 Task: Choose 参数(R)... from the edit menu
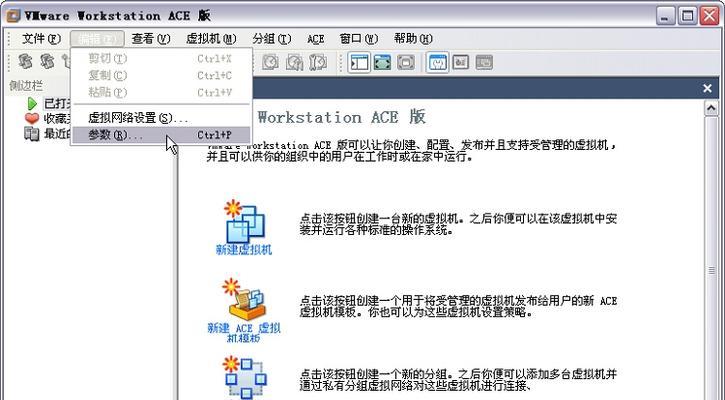pyautogui.click(x=161, y=135)
